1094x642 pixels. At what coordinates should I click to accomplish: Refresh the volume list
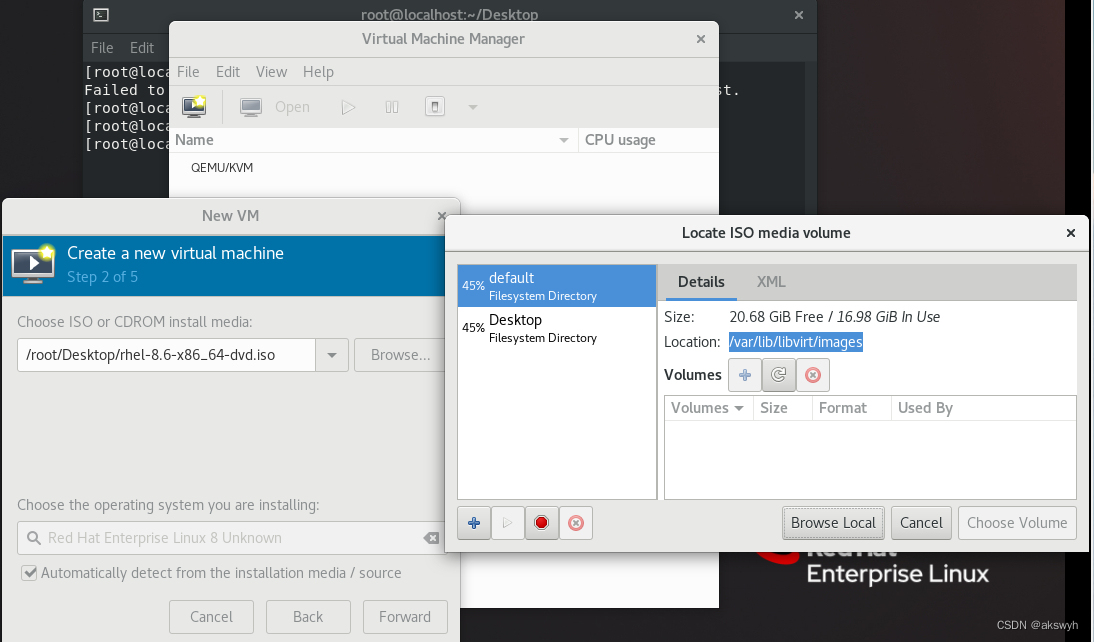(779, 375)
